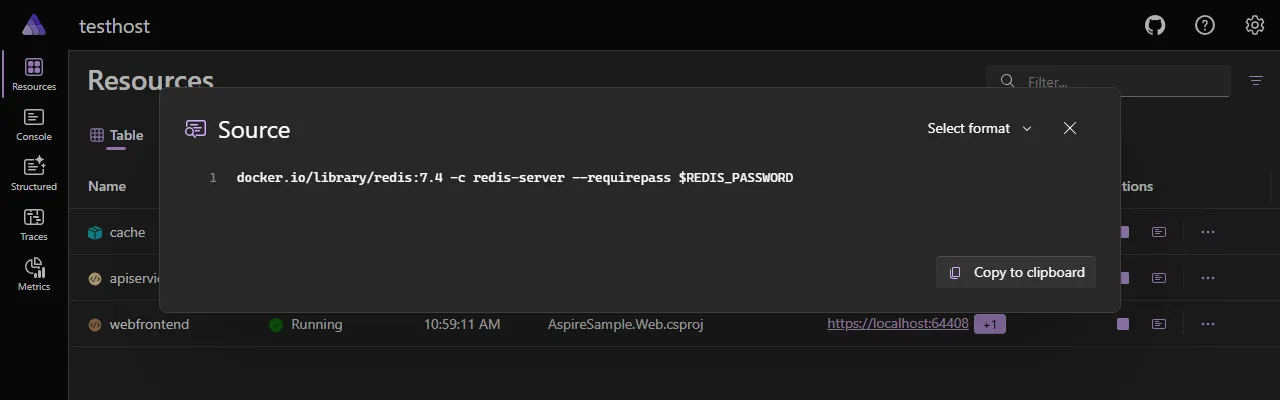Switch to the Table tab
Viewport: 1280px width, 400px height.
117,135
